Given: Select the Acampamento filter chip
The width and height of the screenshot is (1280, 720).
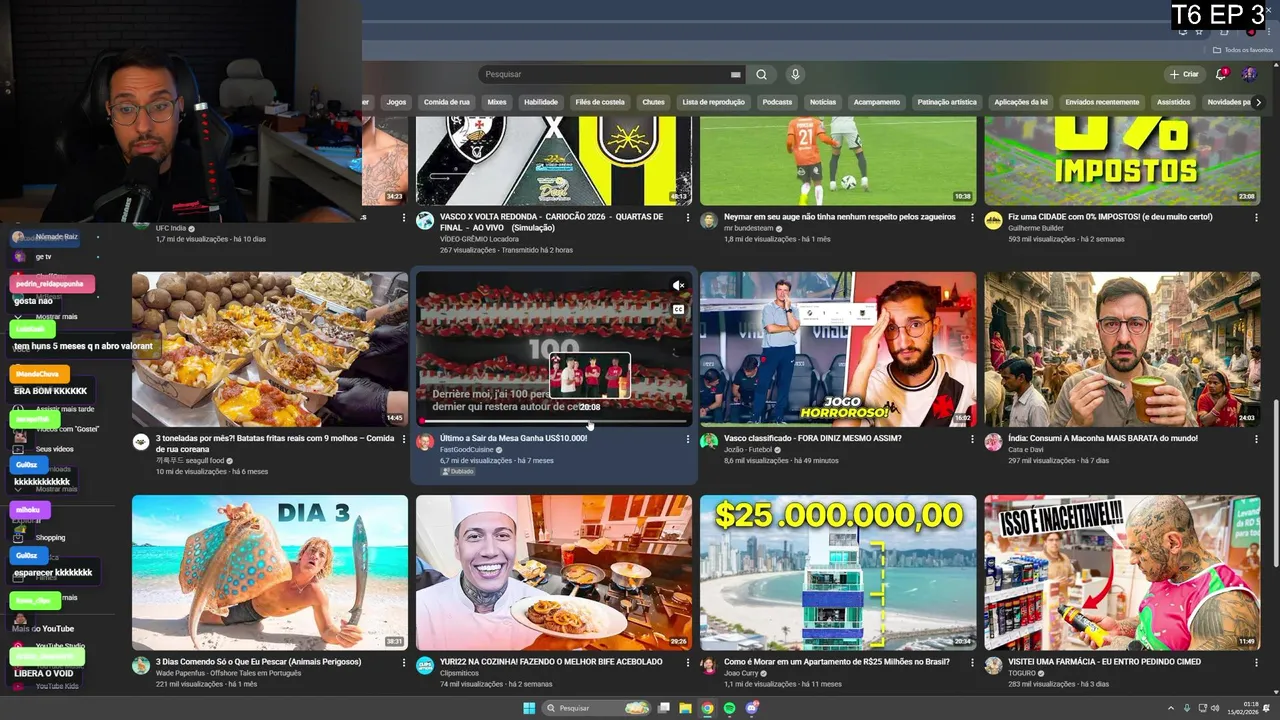Looking at the screenshot, I should pyautogui.click(x=876, y=102).
